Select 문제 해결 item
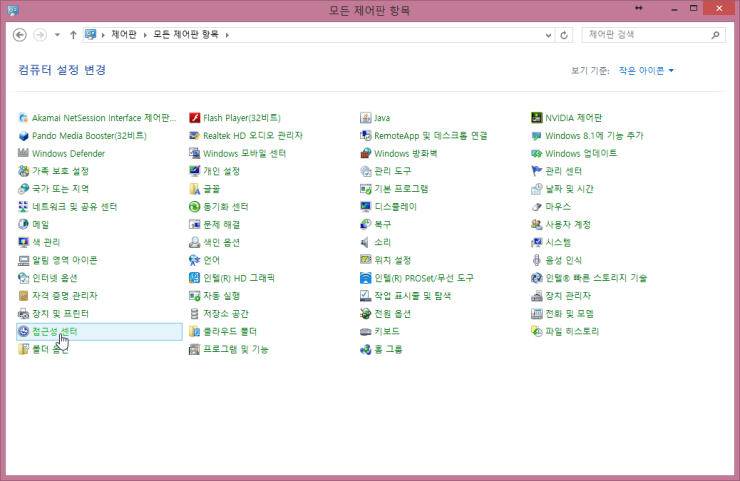 click(221, 225)
